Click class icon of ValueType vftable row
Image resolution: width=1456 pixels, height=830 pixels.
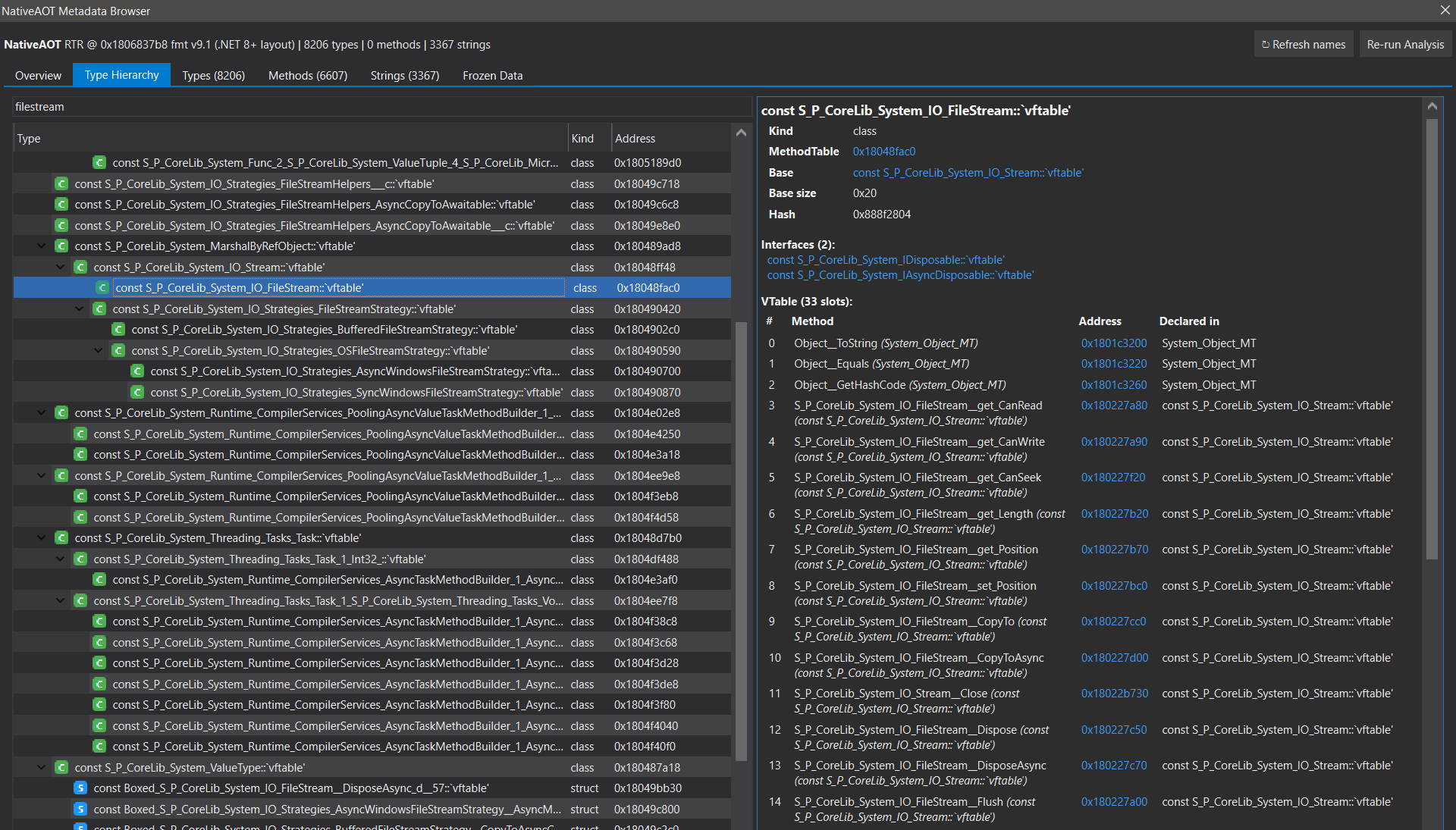[x=61, y=768]
